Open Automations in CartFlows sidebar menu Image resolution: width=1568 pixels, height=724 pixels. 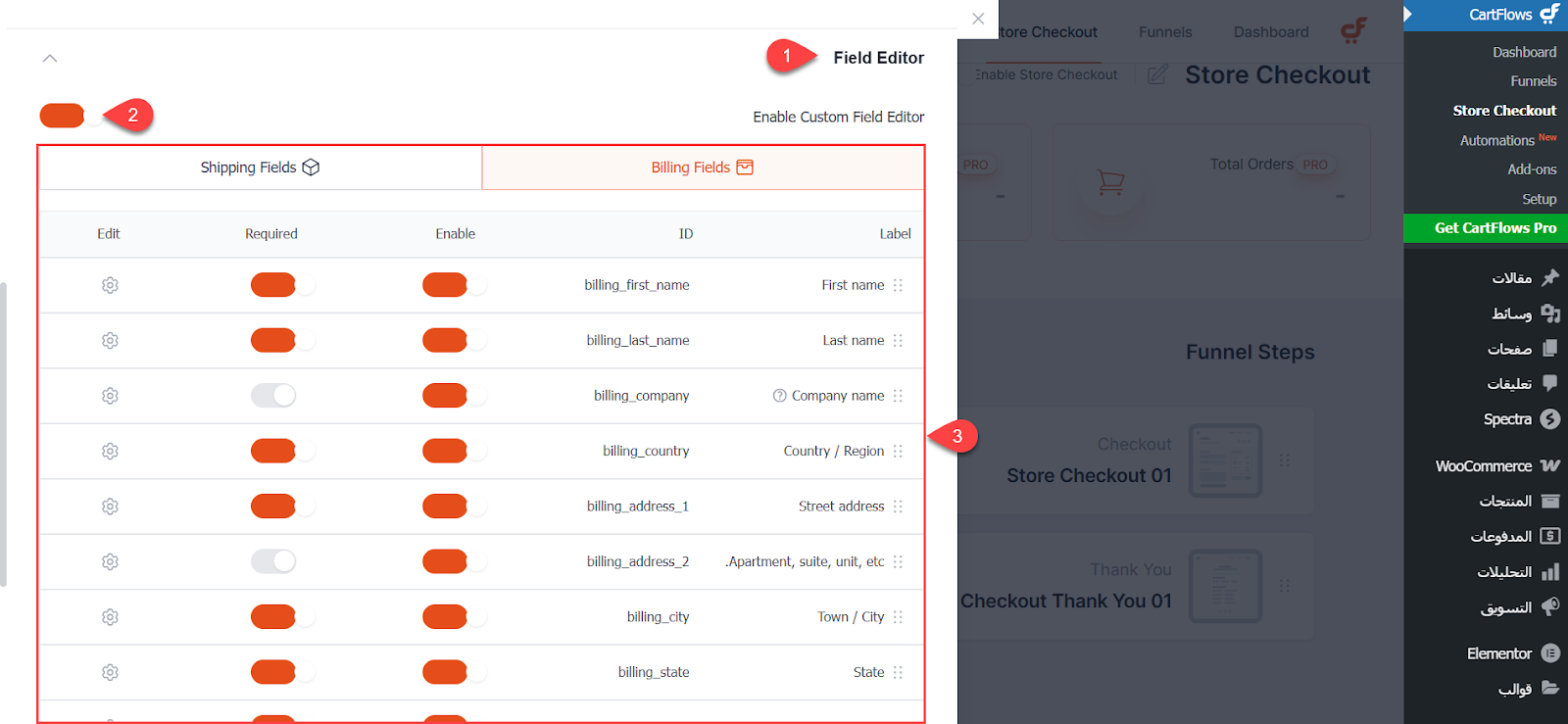[1496, 140]
